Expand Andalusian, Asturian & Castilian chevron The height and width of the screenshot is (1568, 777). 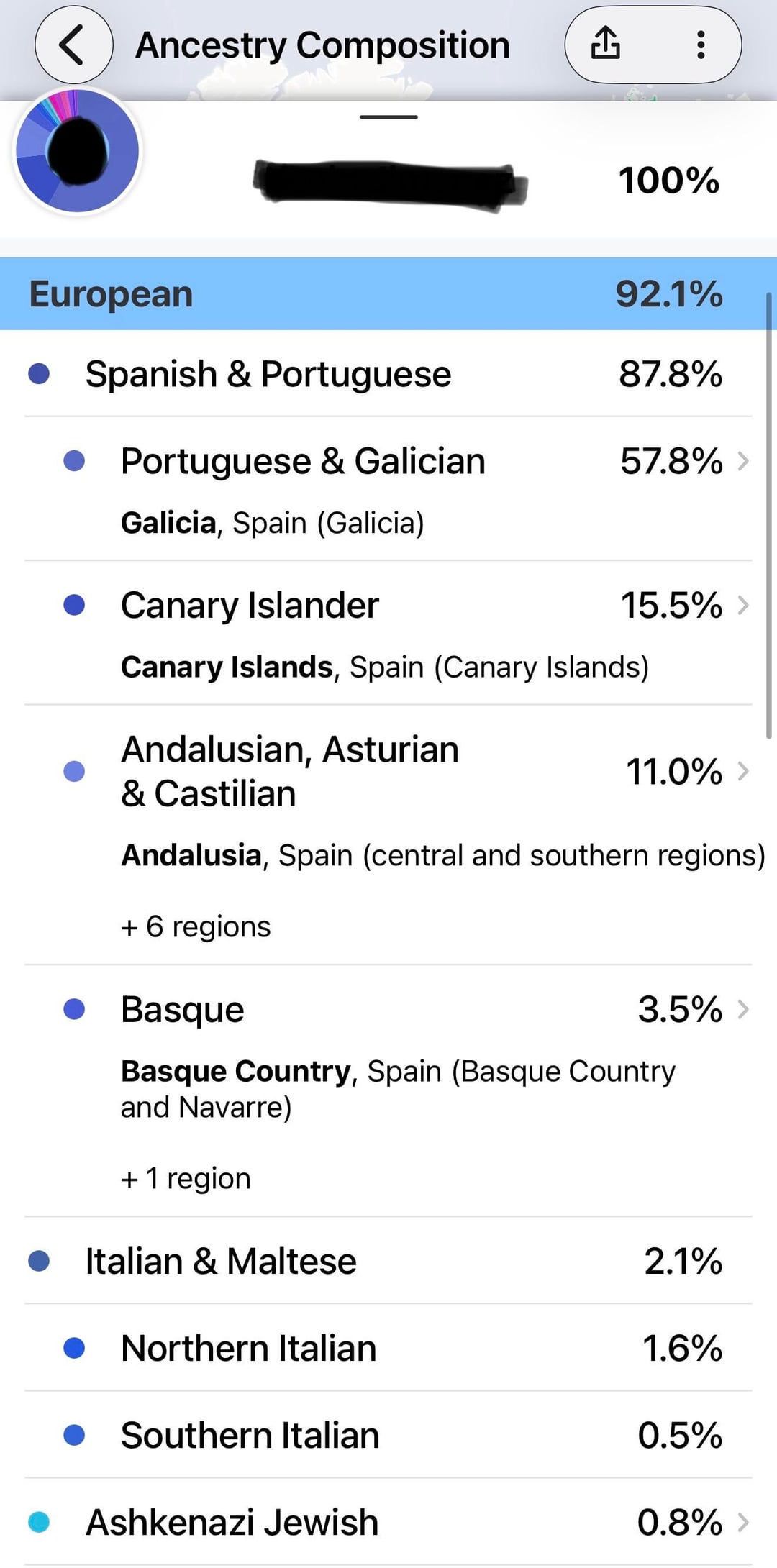pos(744,771)
